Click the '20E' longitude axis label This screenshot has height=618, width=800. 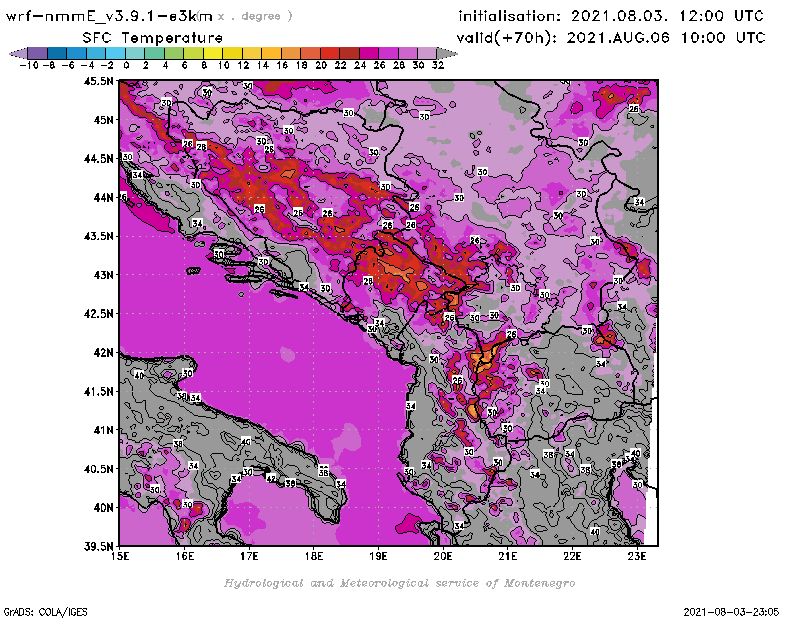tap(443, 557)
